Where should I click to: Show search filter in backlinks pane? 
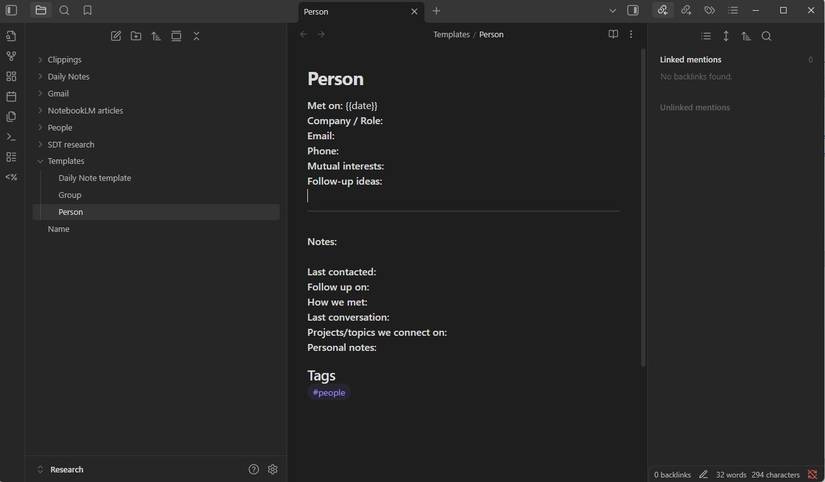pos(767,36)
